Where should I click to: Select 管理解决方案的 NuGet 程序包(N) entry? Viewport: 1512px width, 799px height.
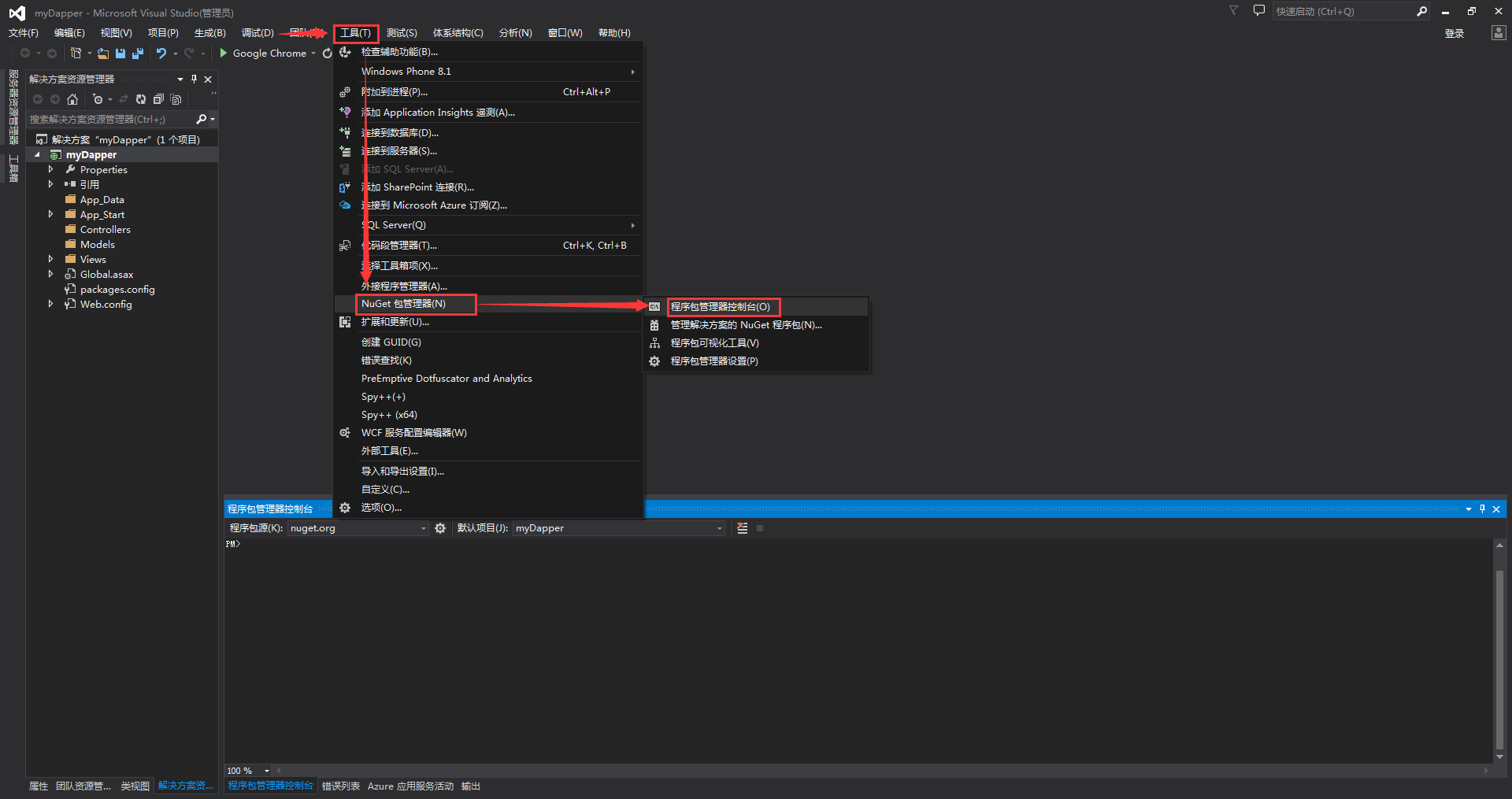756,324
